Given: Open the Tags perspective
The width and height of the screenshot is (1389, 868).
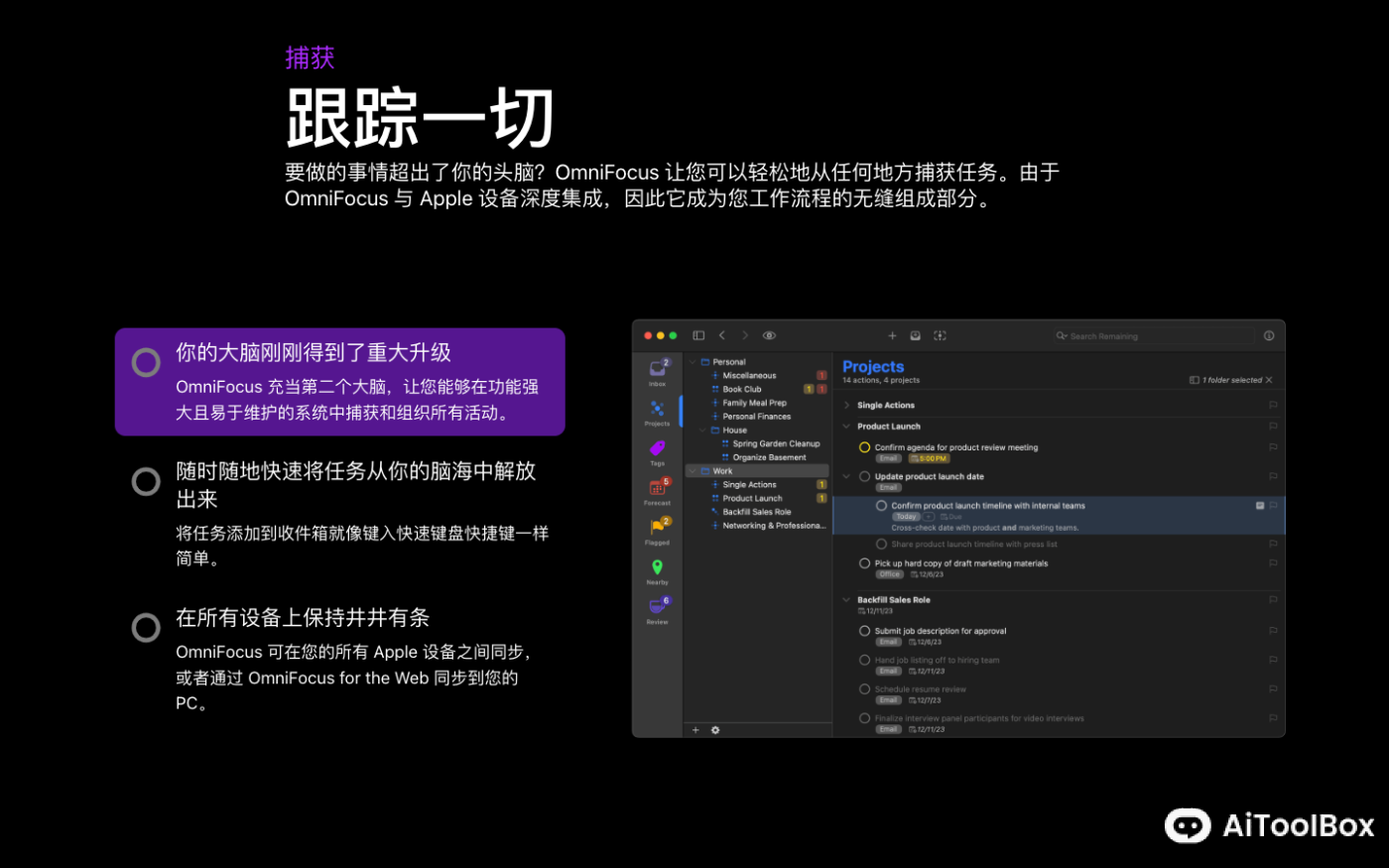Looking at the screenshot, I should pyautogui.click(x=657, y=450).
